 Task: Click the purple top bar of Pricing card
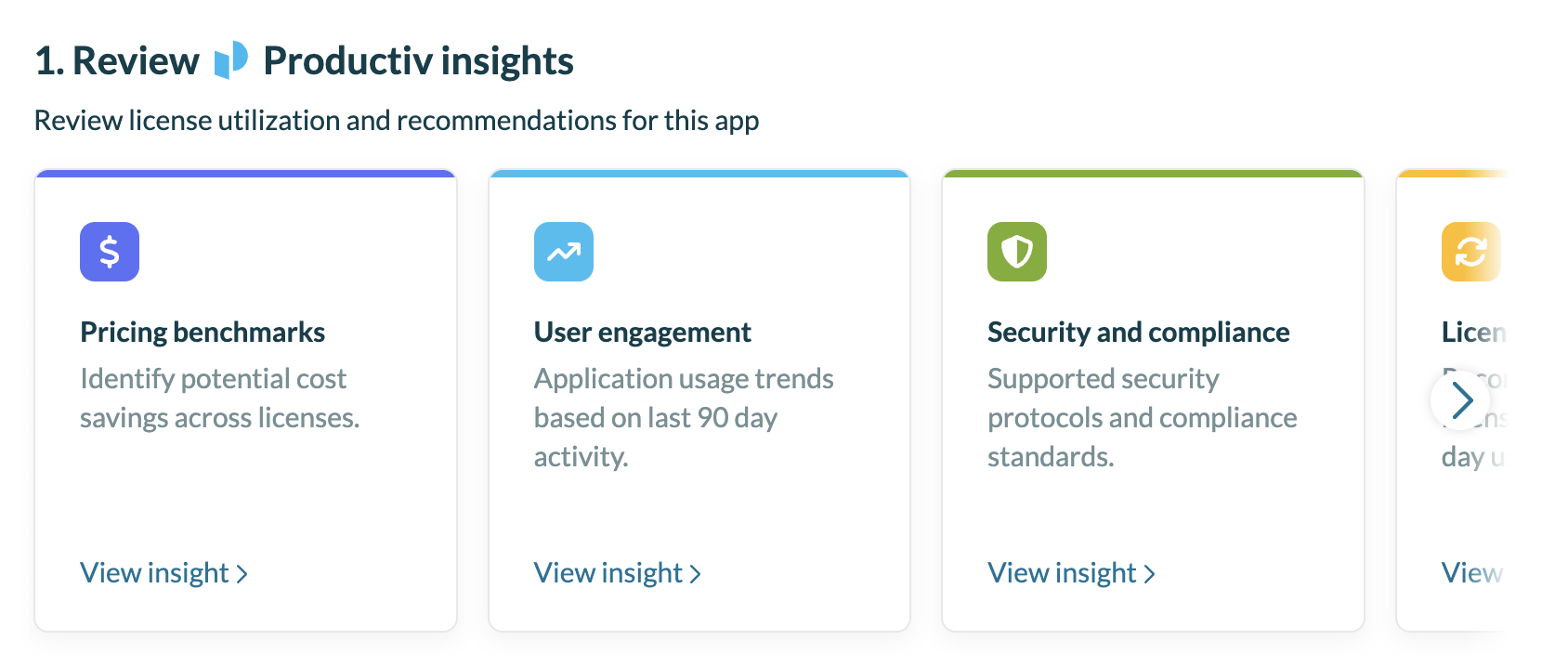(245, 173)
